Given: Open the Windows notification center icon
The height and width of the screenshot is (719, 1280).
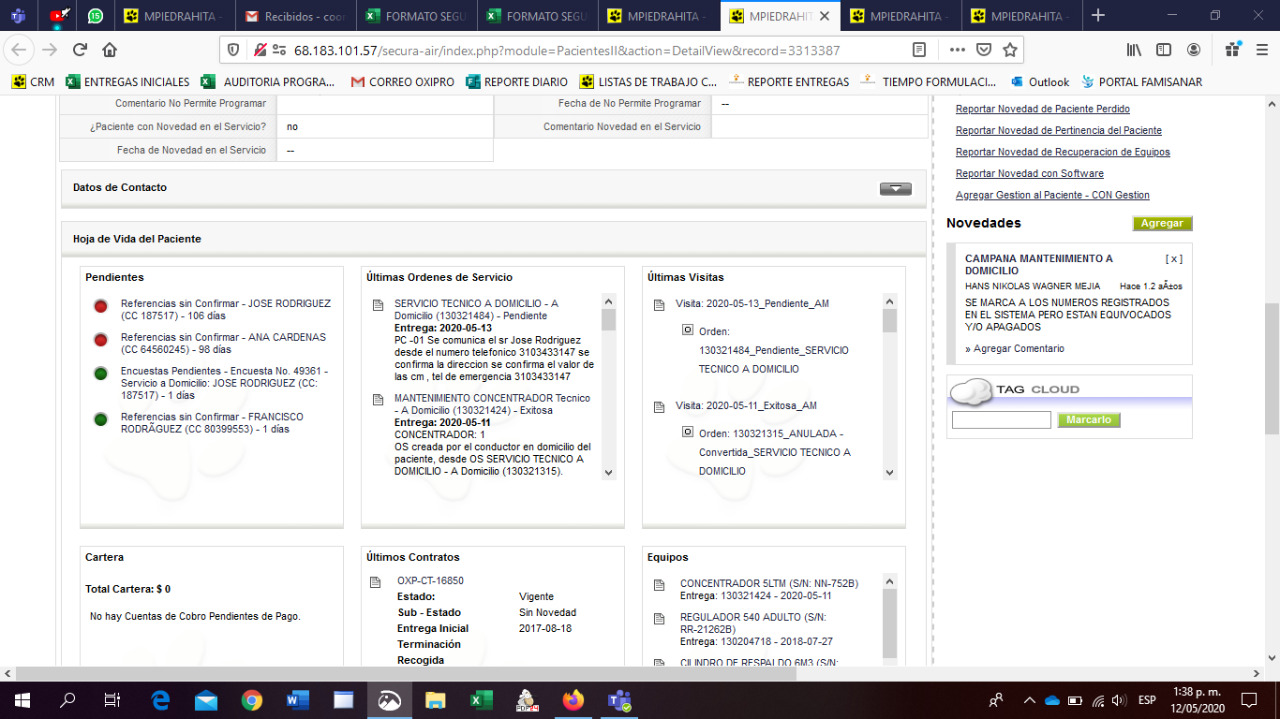Looking at the screenshot, I should tap(1248, 700).
